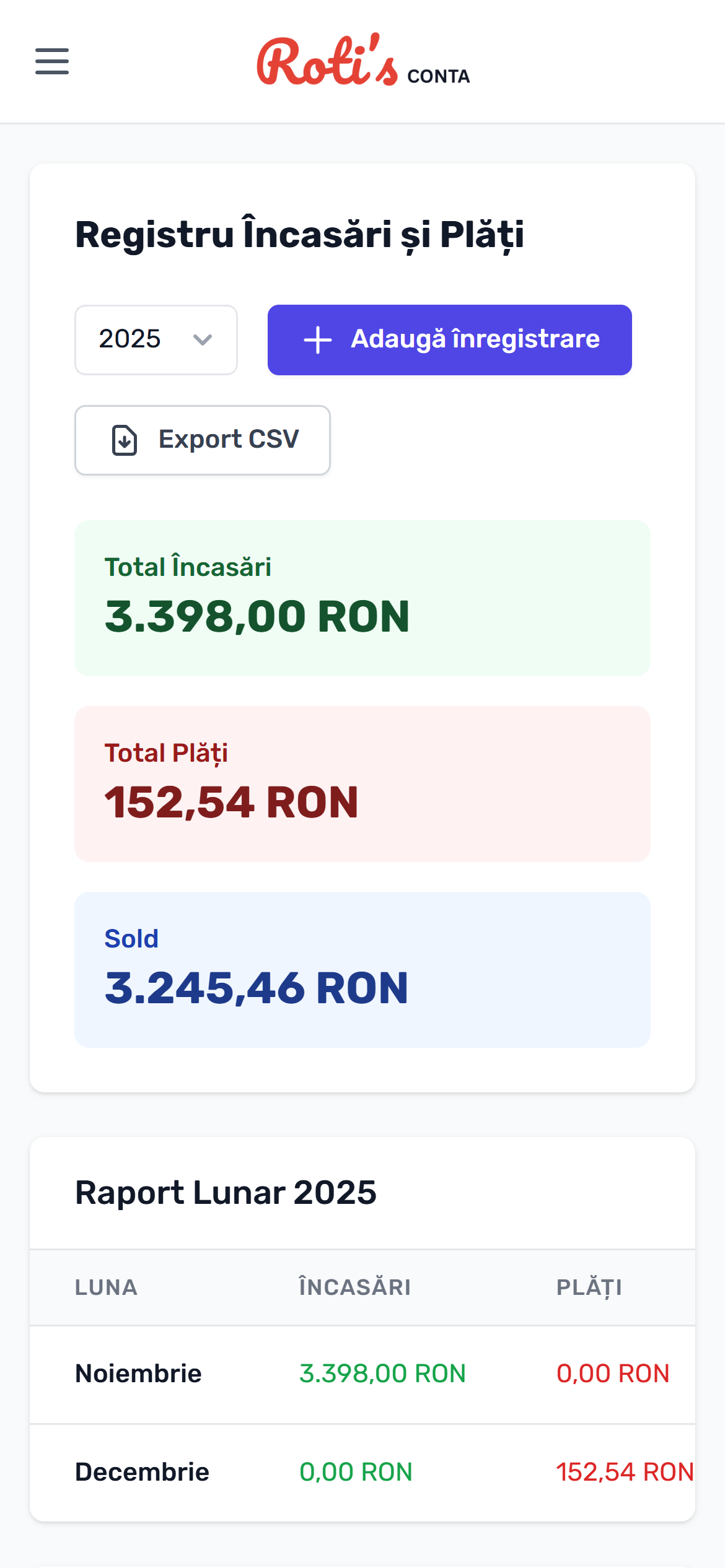Open the 2025 year dropdown
Viewport: 725px width, 1568px height.
[x=156, y=339]
